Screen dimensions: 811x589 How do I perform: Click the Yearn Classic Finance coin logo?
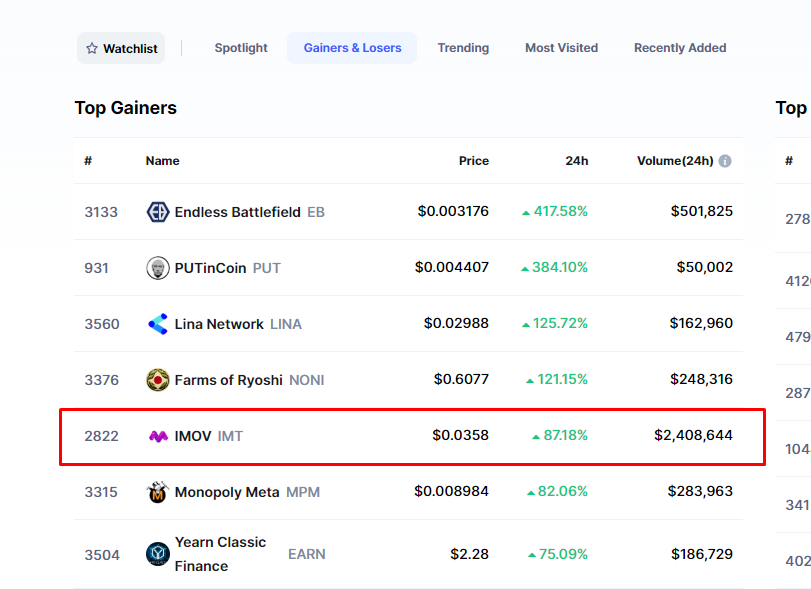point(158,554)
